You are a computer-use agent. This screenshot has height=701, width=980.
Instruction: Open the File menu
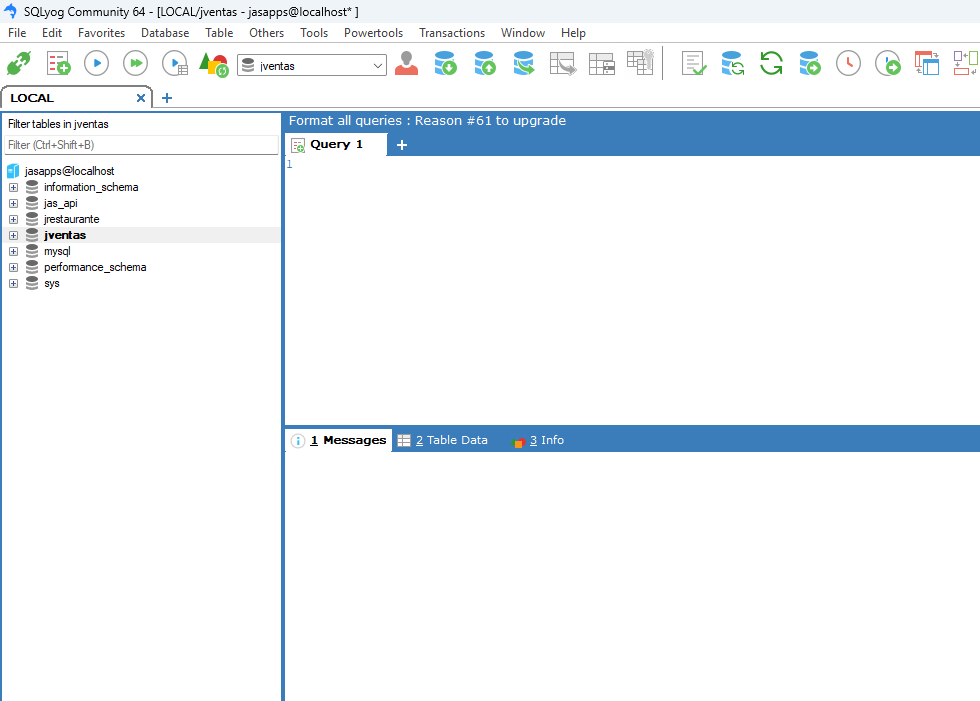17,32
